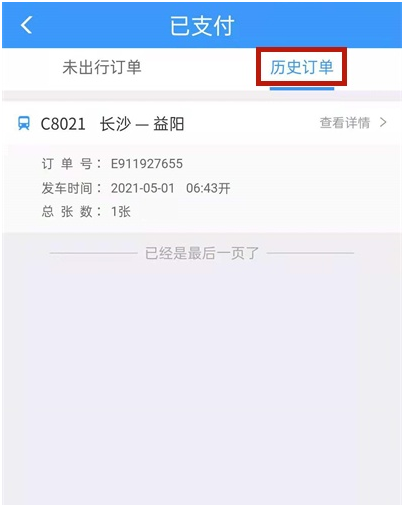Click the departure time 06:43开

pos(208,188)
